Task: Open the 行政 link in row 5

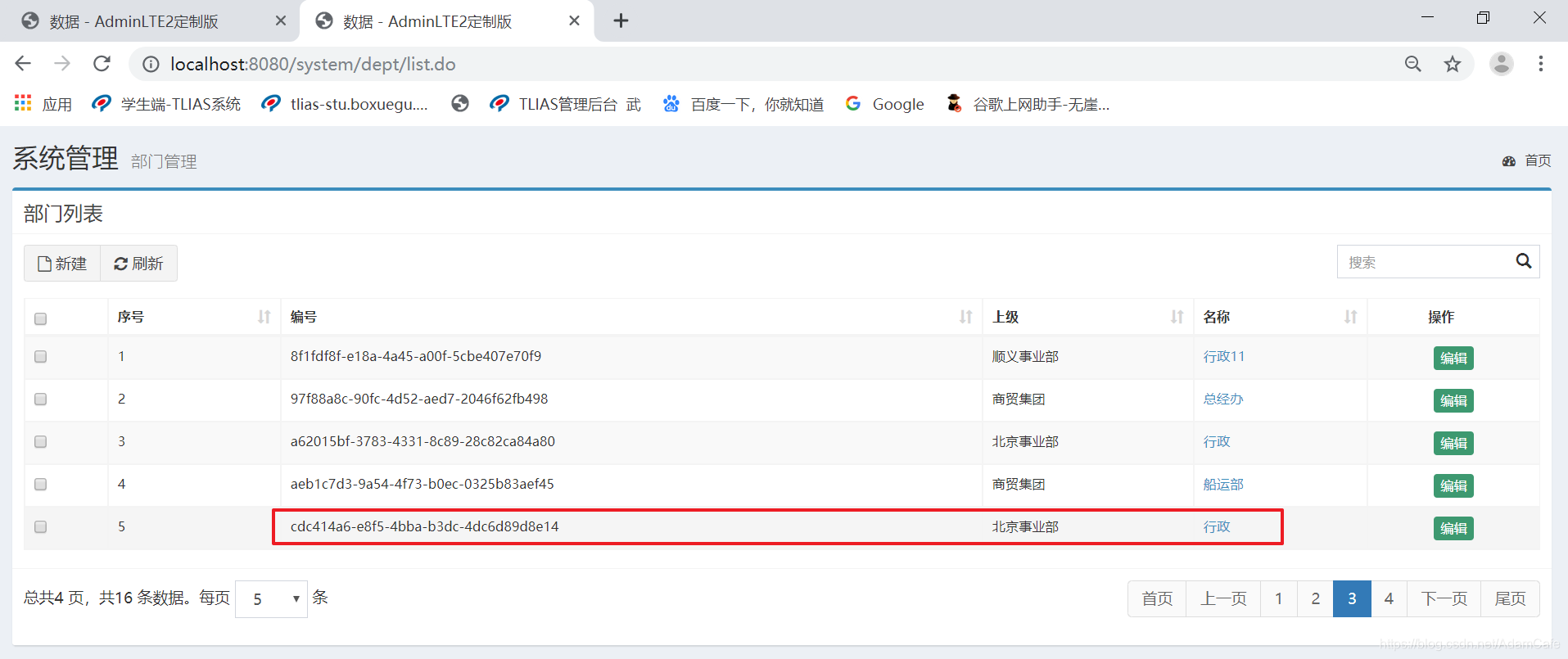Action: (x=1217, y=526)
